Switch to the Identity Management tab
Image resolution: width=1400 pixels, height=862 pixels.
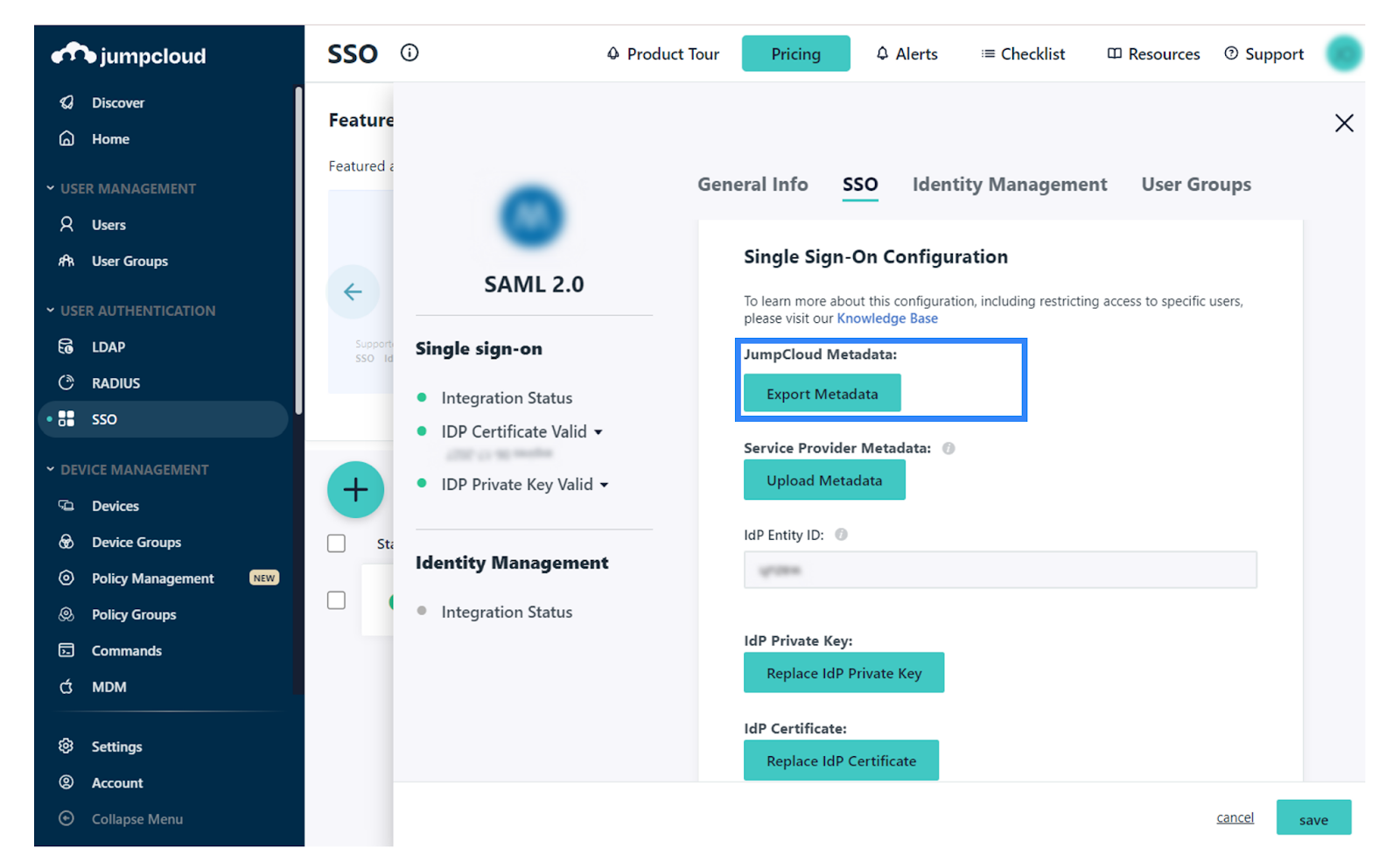(1010, 185)
